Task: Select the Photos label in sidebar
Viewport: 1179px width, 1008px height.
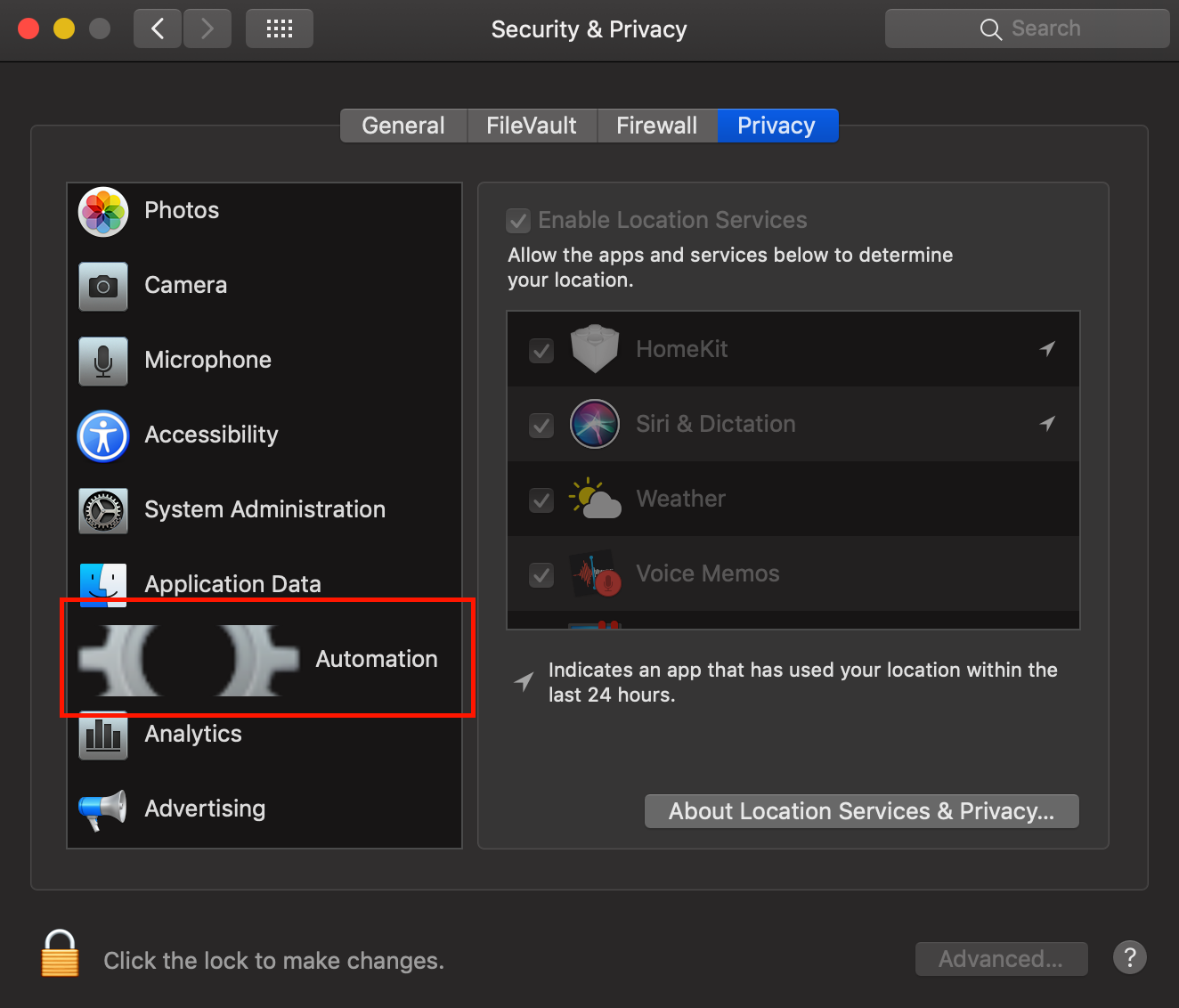Action: [x=182, y=210]
